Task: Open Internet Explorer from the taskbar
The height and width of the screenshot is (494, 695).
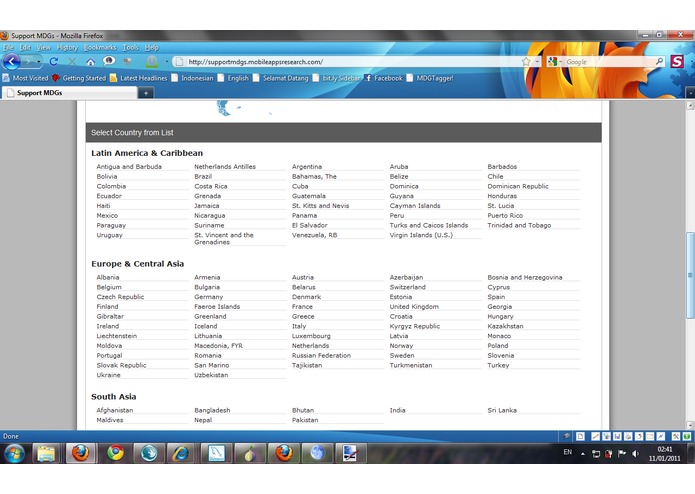Action: [x=181, y=453]
